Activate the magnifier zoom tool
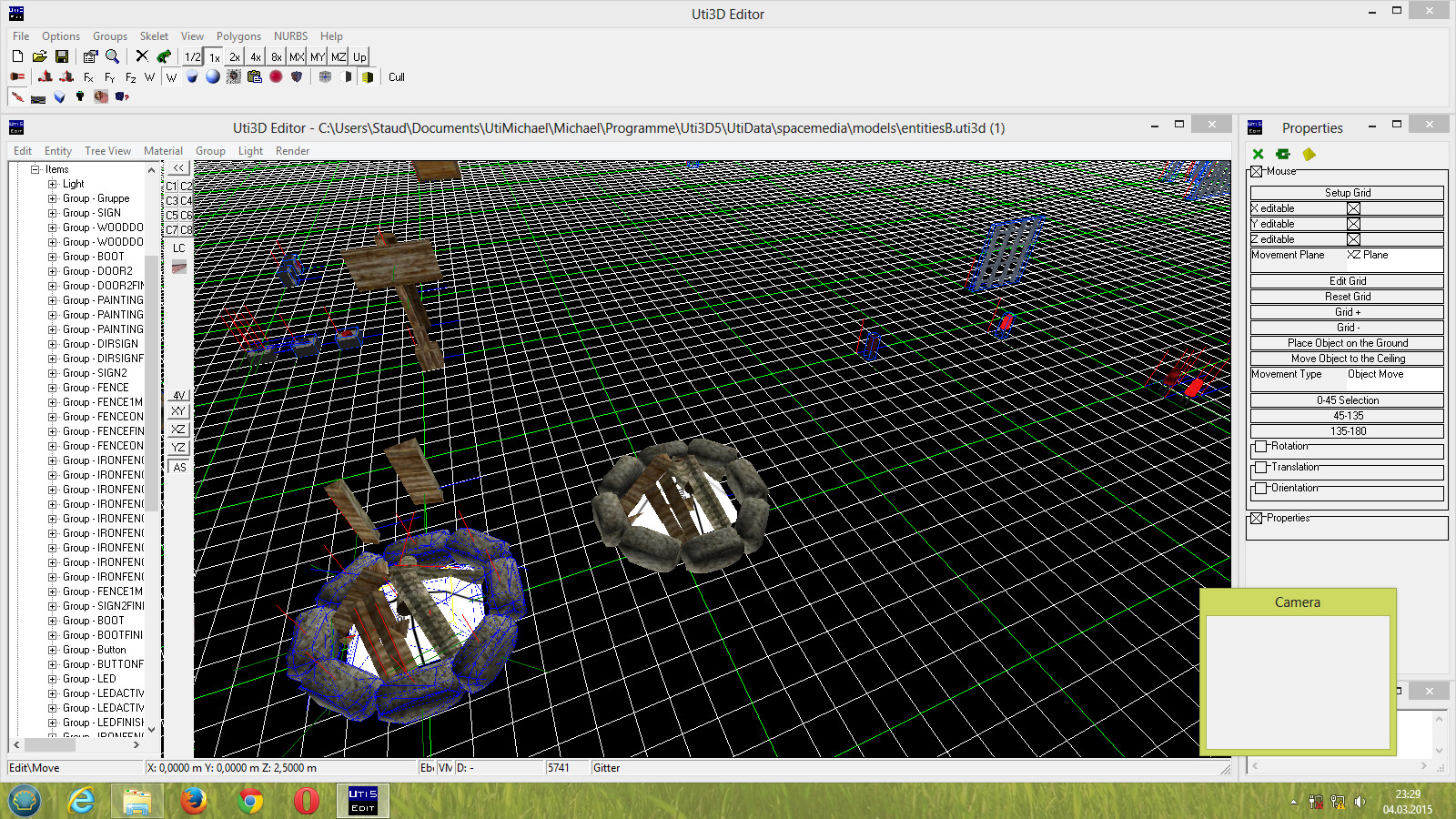This screenshot has width=1456, height=819. point(111,56)
